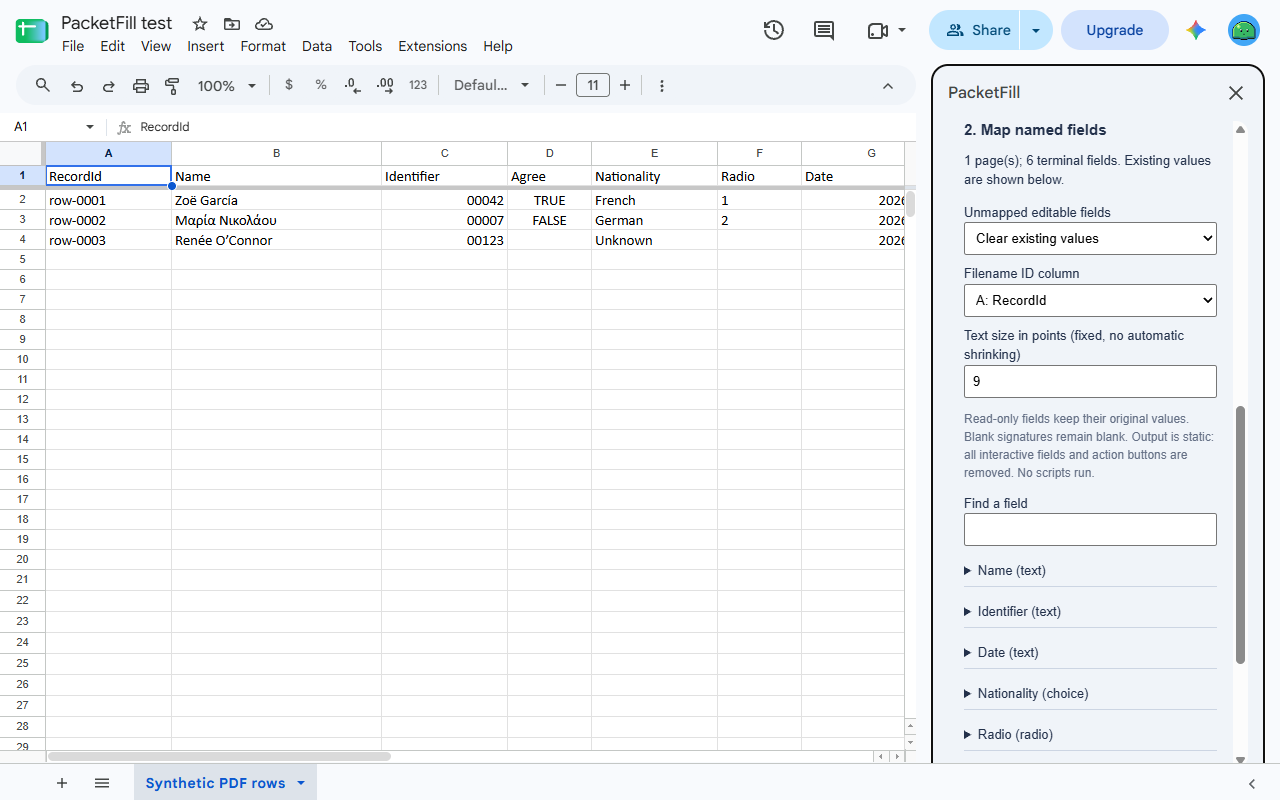Open the Filename ID column dropdown
The height and width of the screenshot is (800, 1280).
[x=1090, y=300]
